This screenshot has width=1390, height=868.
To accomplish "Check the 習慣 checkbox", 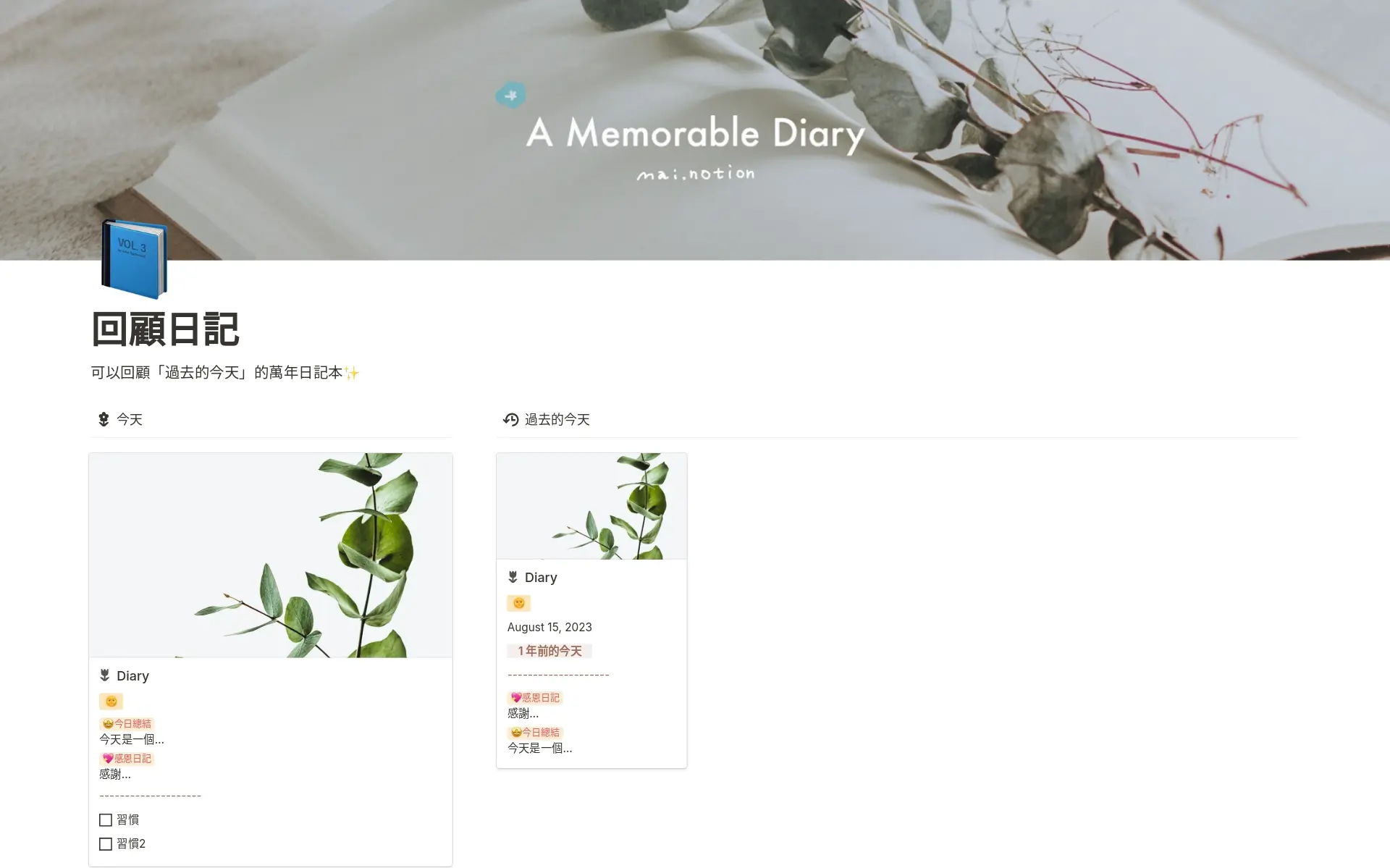I will point(106,819).
